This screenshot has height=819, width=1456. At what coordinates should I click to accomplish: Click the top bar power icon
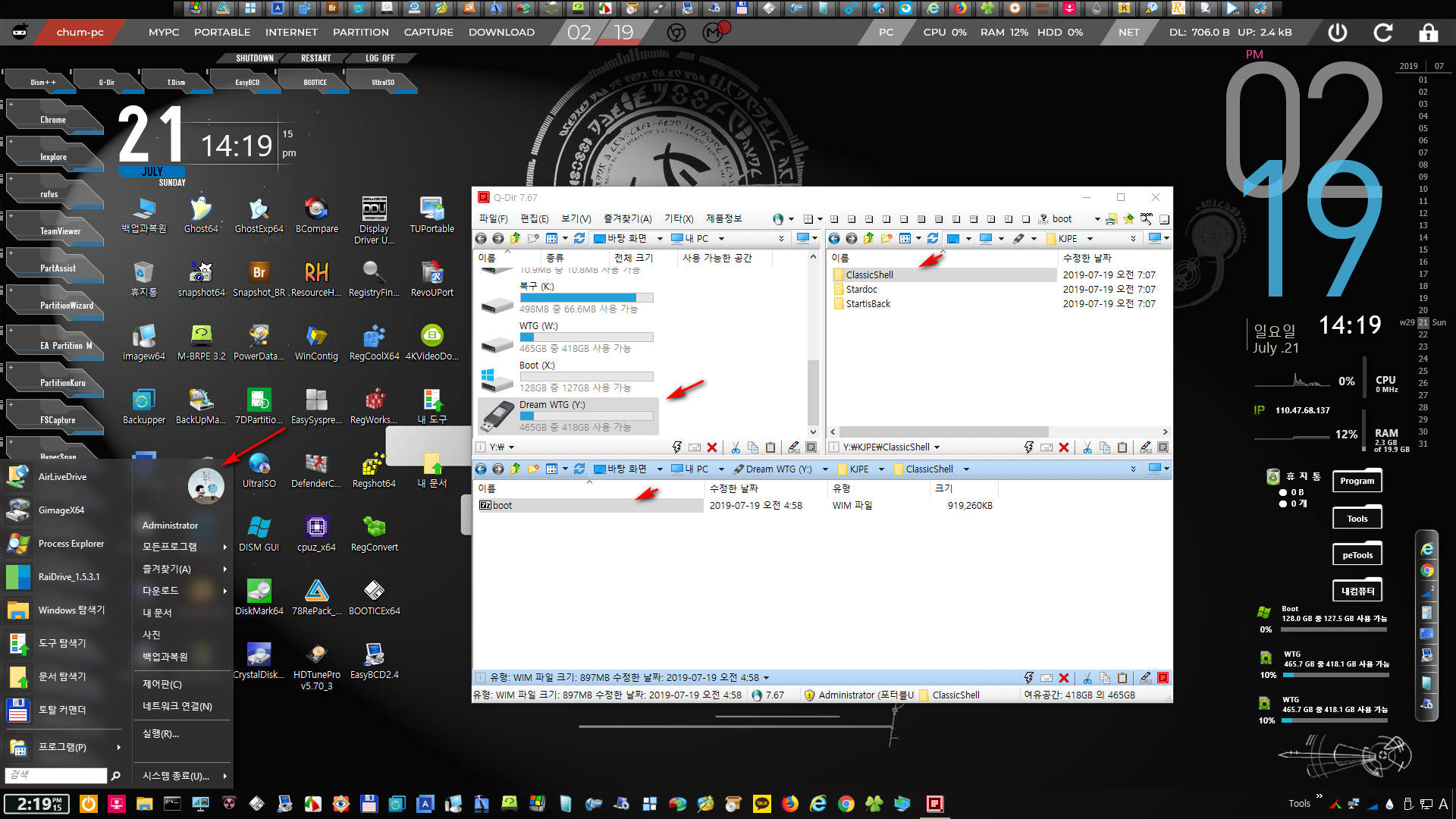point(1338,33)
